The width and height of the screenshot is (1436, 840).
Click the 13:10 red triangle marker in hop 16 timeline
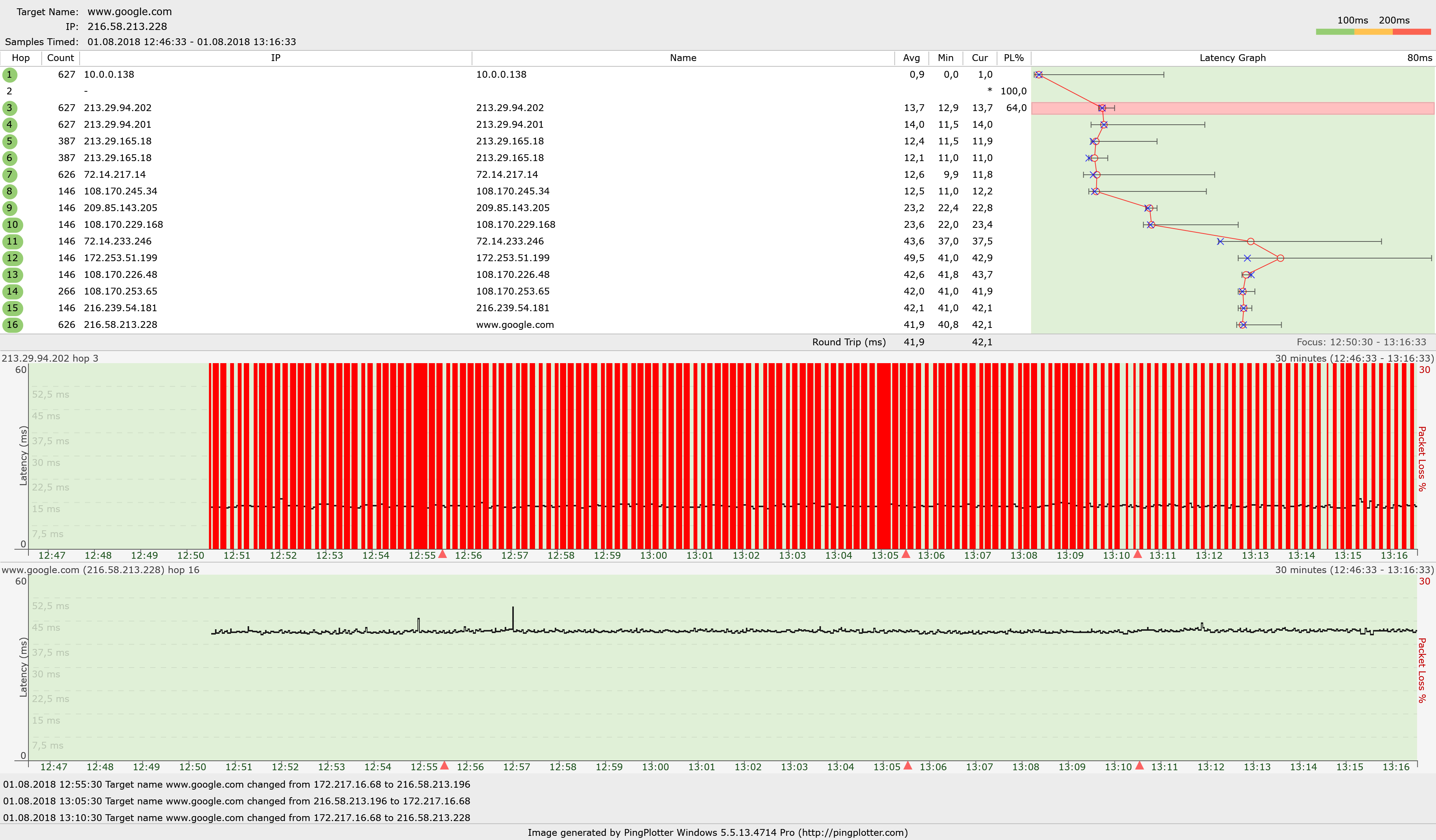point(1139,765)
